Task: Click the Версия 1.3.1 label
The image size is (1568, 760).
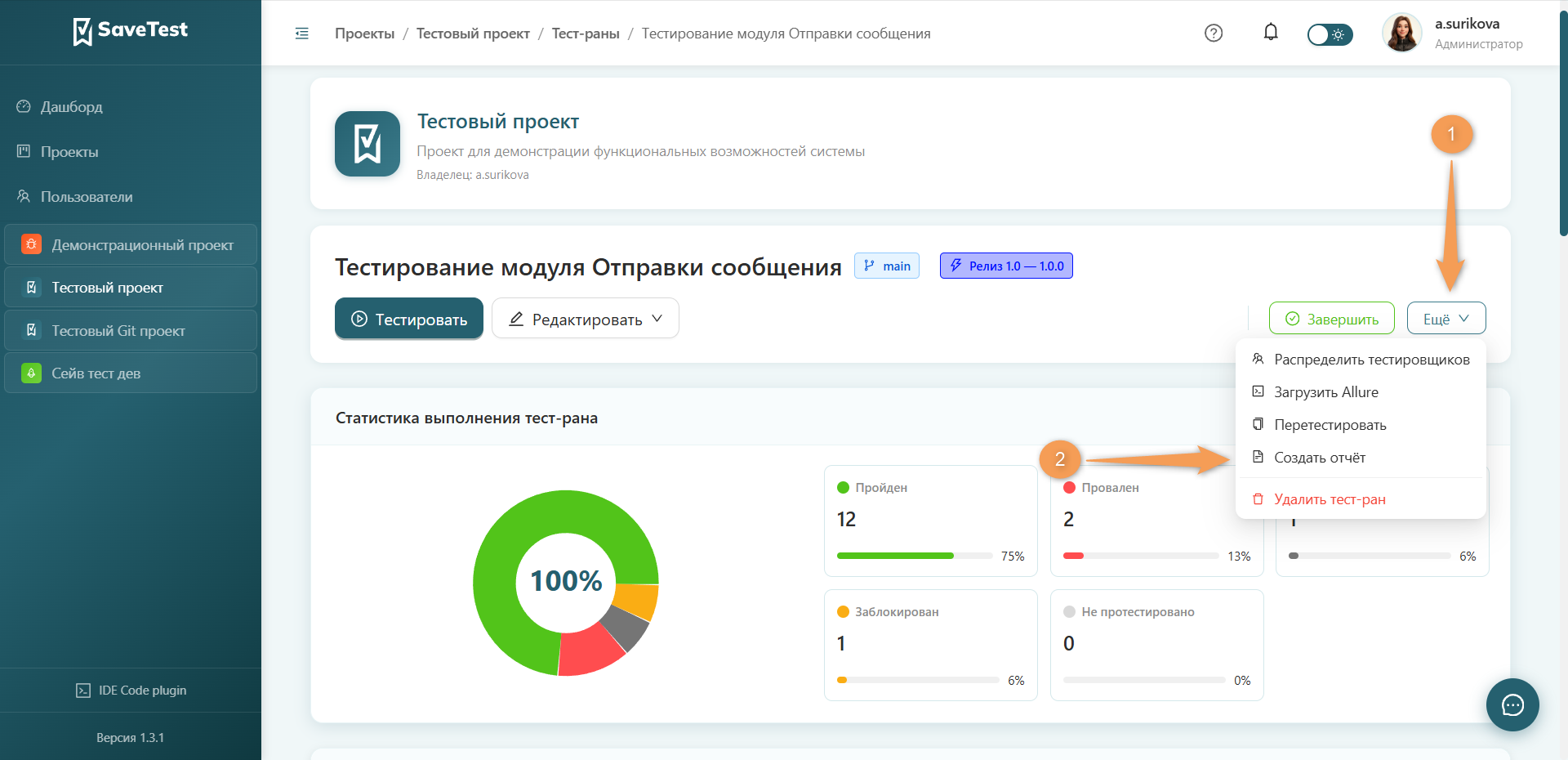Action: point(131,738)
